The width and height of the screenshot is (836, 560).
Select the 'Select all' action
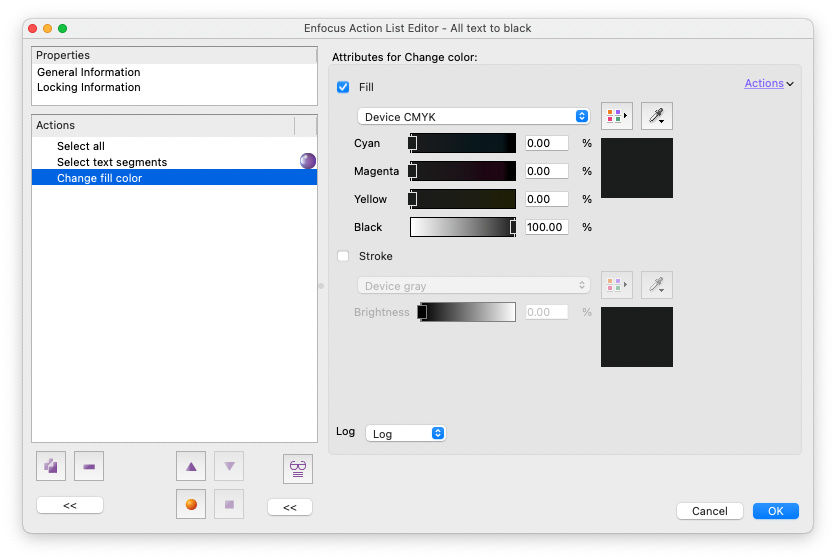174,146
